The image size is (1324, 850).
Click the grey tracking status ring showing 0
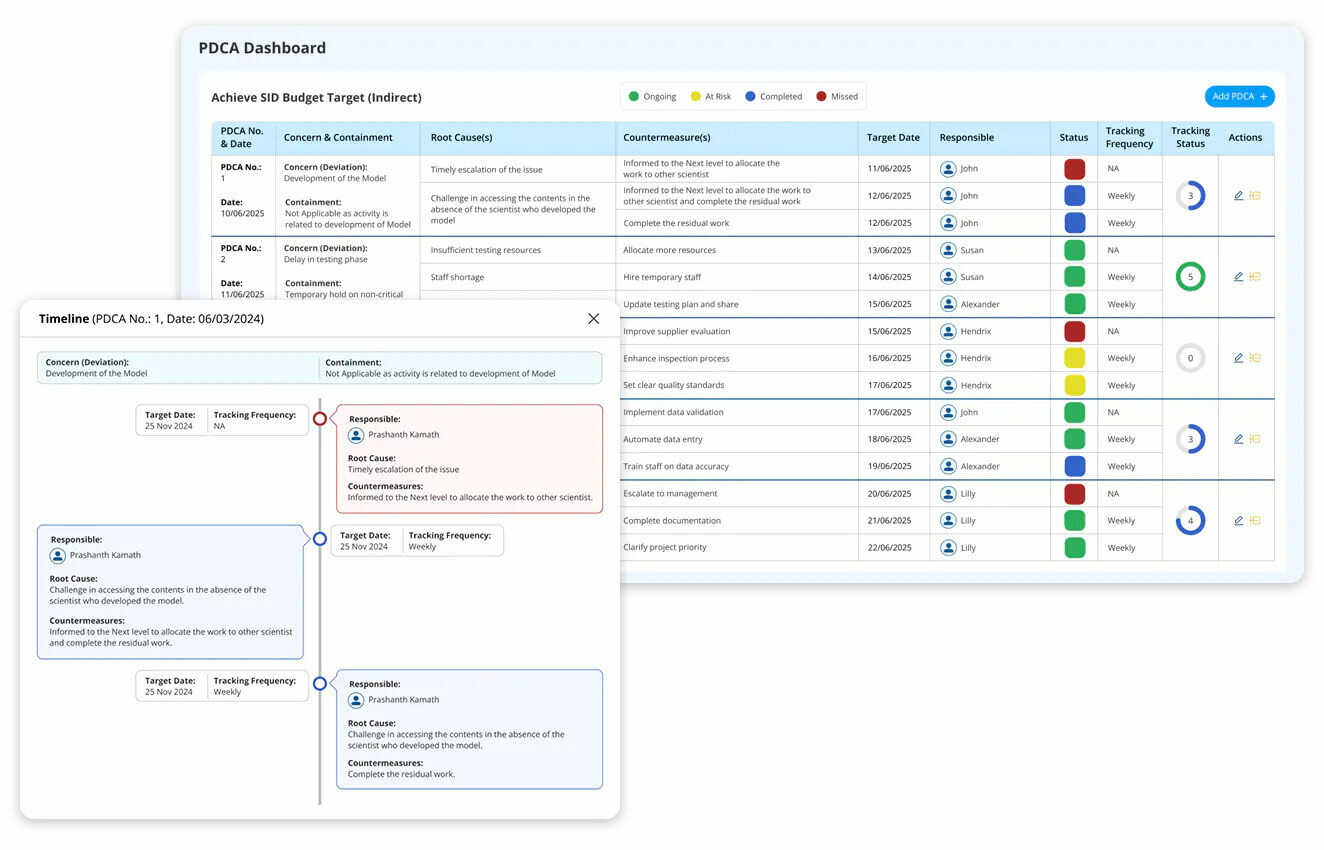(1190, 358)
